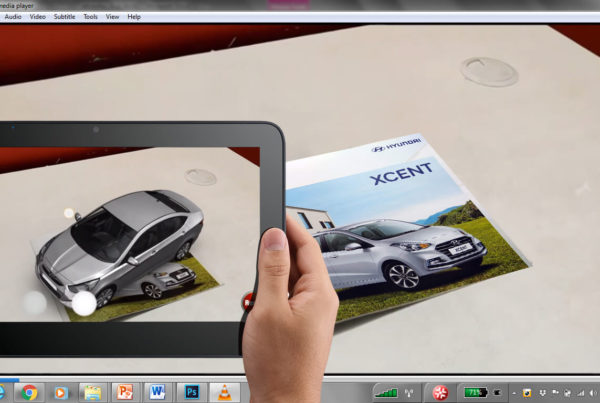The width and height of the screenshot is (600, 403).
Task: Switch to PowerPoint from the taskbar
Action: coord(125,391)
